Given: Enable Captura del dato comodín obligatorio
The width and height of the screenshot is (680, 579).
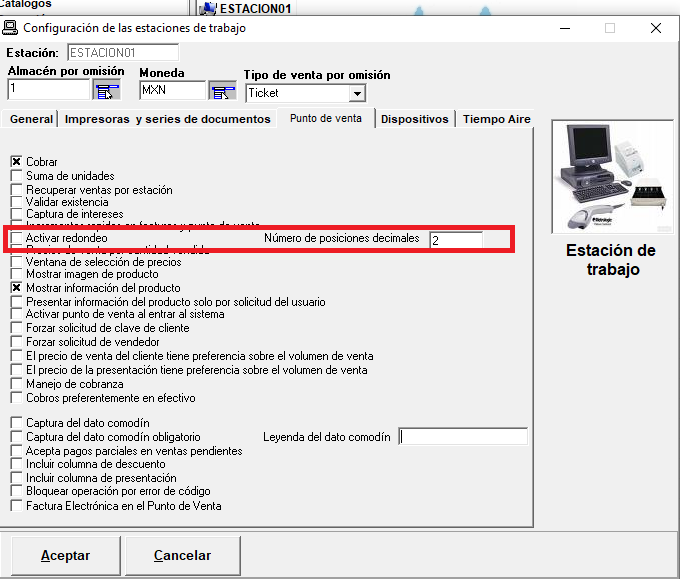Looking at the screenshot, I should click(x=16, y=436).
